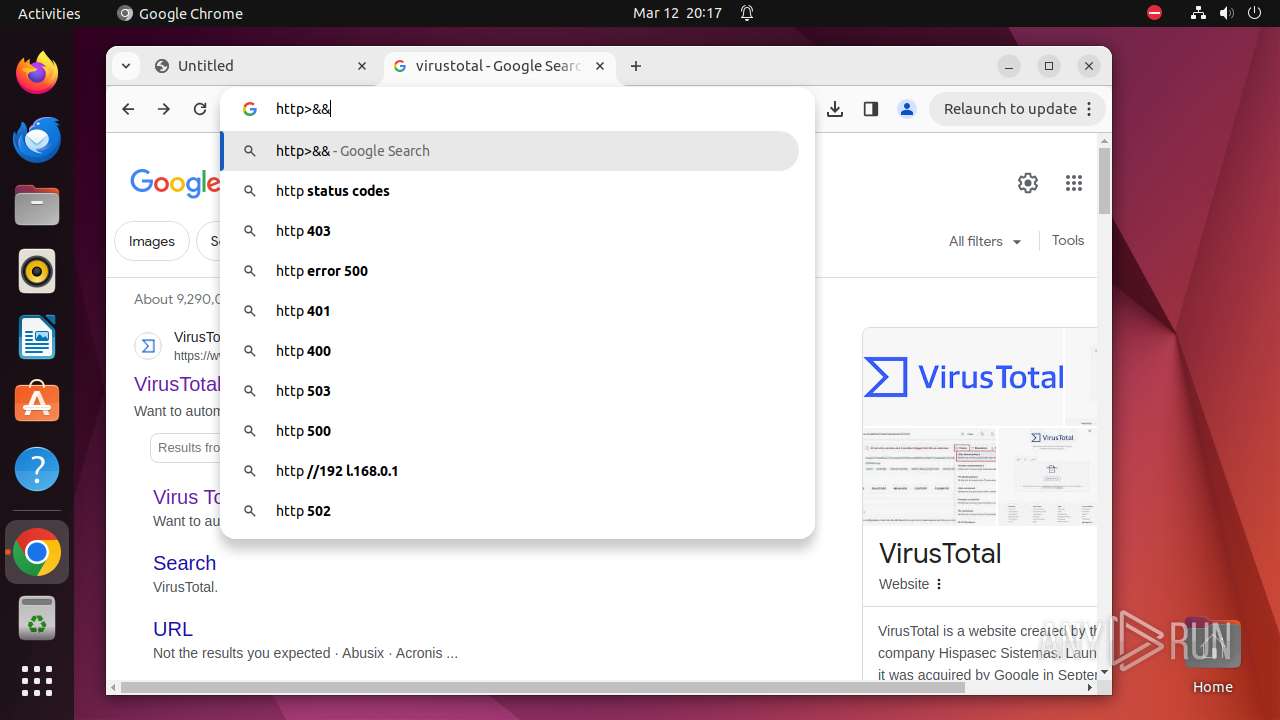Launch Thunderbird Mail from the dock
Image resolution: width=1280 pixels, height=720 pixels.
(x=37, y=139)
